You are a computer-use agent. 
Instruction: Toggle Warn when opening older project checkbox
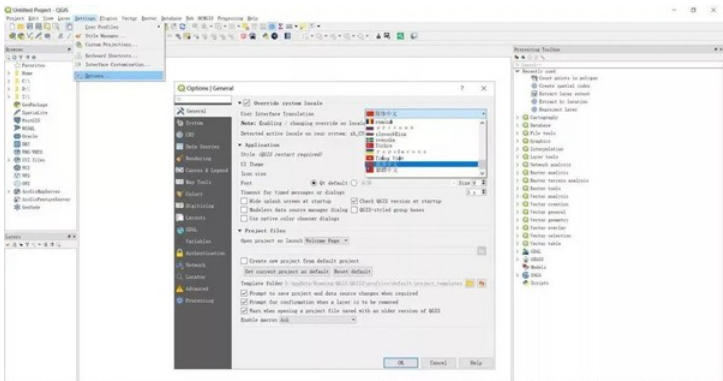(x=244, y=311)
